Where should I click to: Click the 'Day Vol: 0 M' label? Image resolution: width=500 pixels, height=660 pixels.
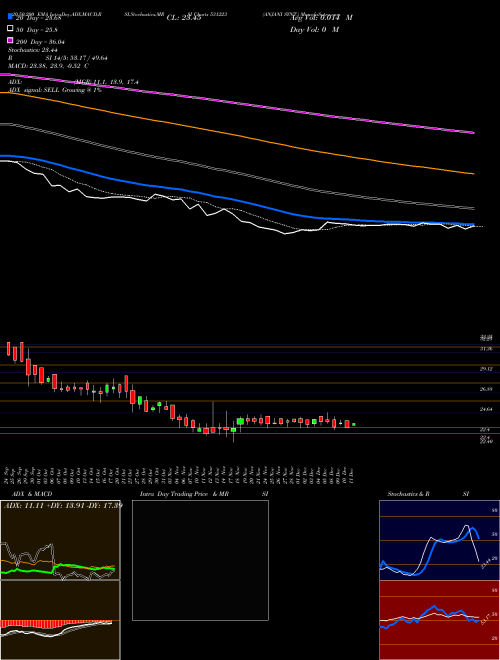[314, 29]
